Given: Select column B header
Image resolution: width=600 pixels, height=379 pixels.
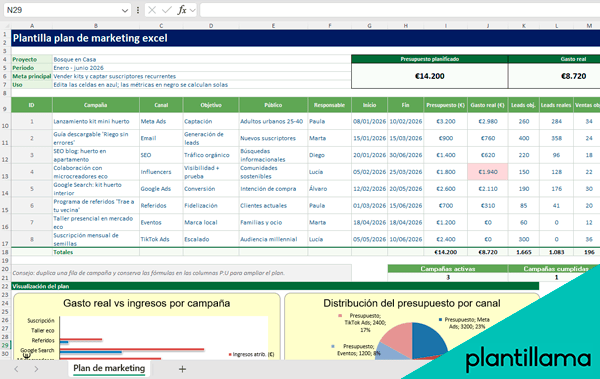Looking at the screenshot, I should (x=96, y=26).
